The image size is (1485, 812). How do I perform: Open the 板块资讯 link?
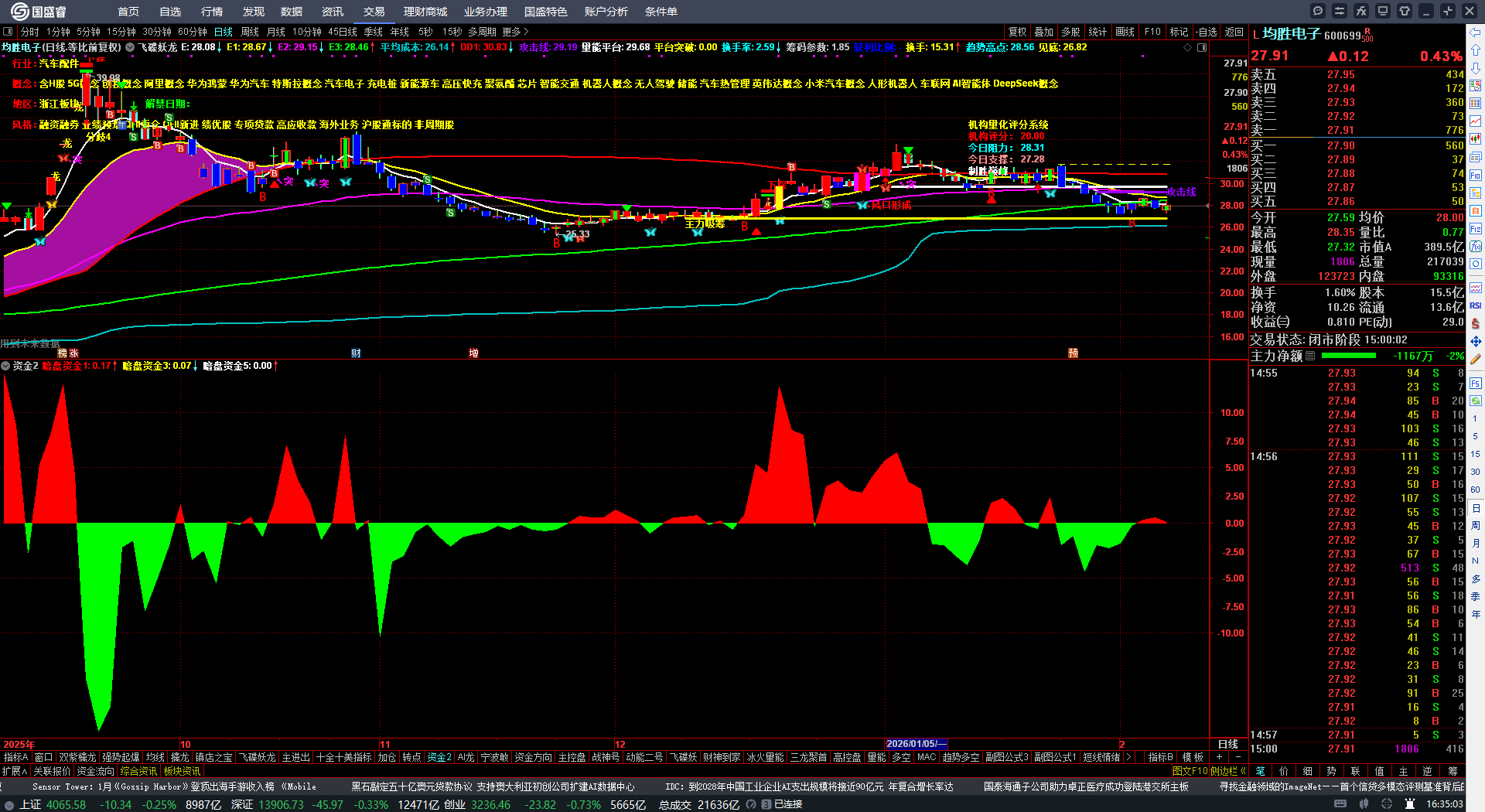click(182, 771)
